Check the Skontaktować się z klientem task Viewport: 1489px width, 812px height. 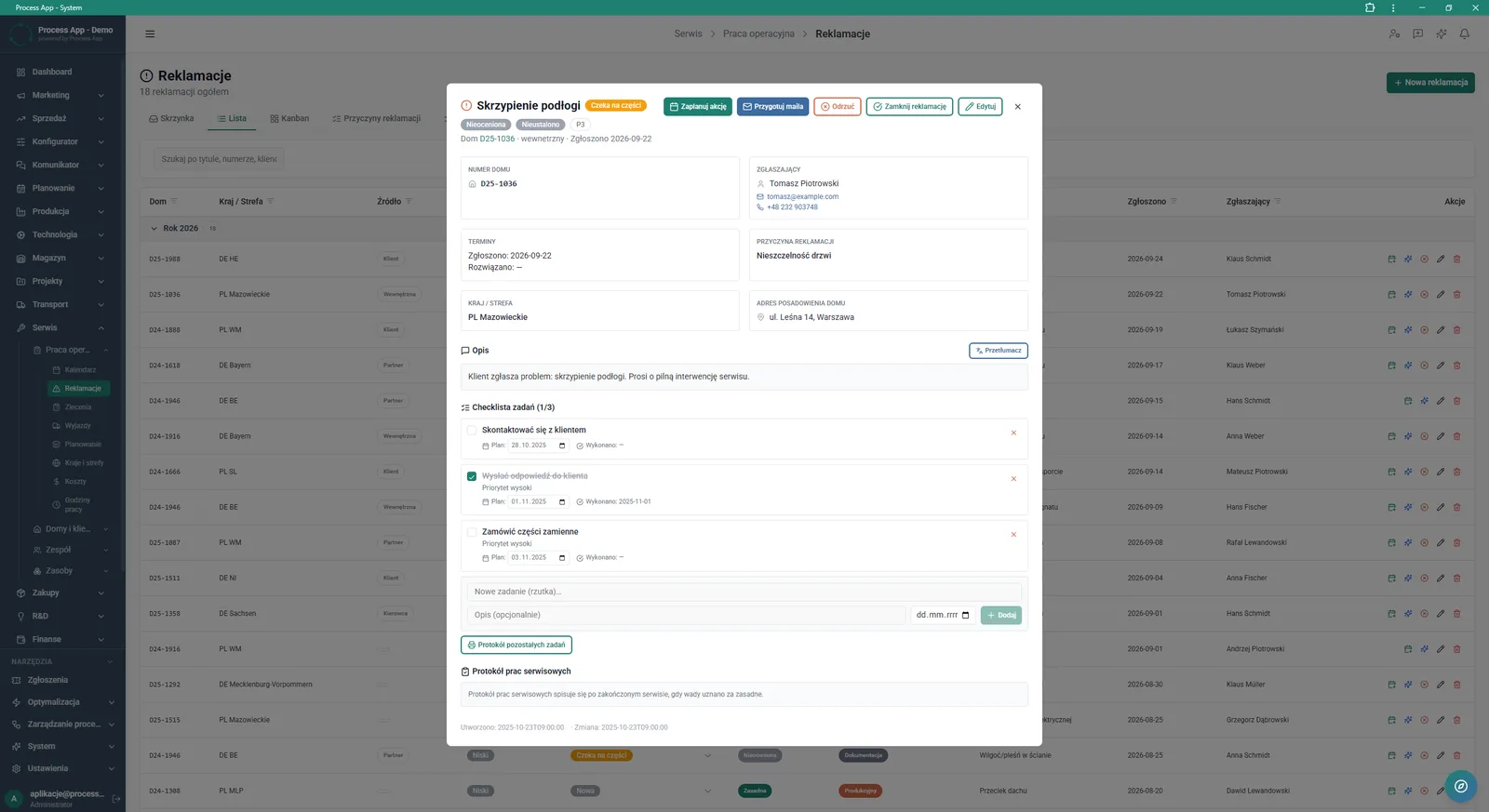point(472,431)
